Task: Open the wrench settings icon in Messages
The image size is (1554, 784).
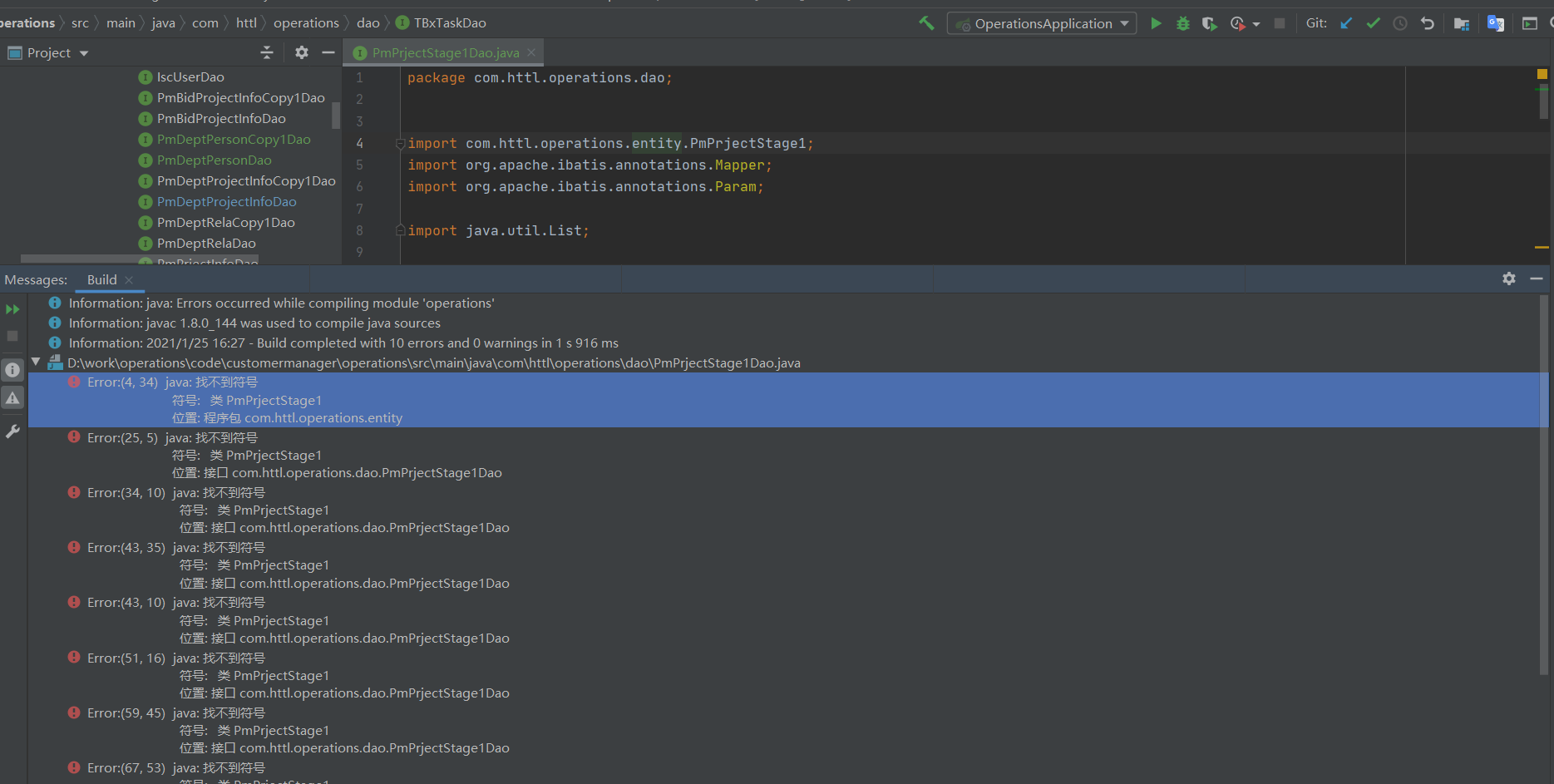Action: point(12,431)
